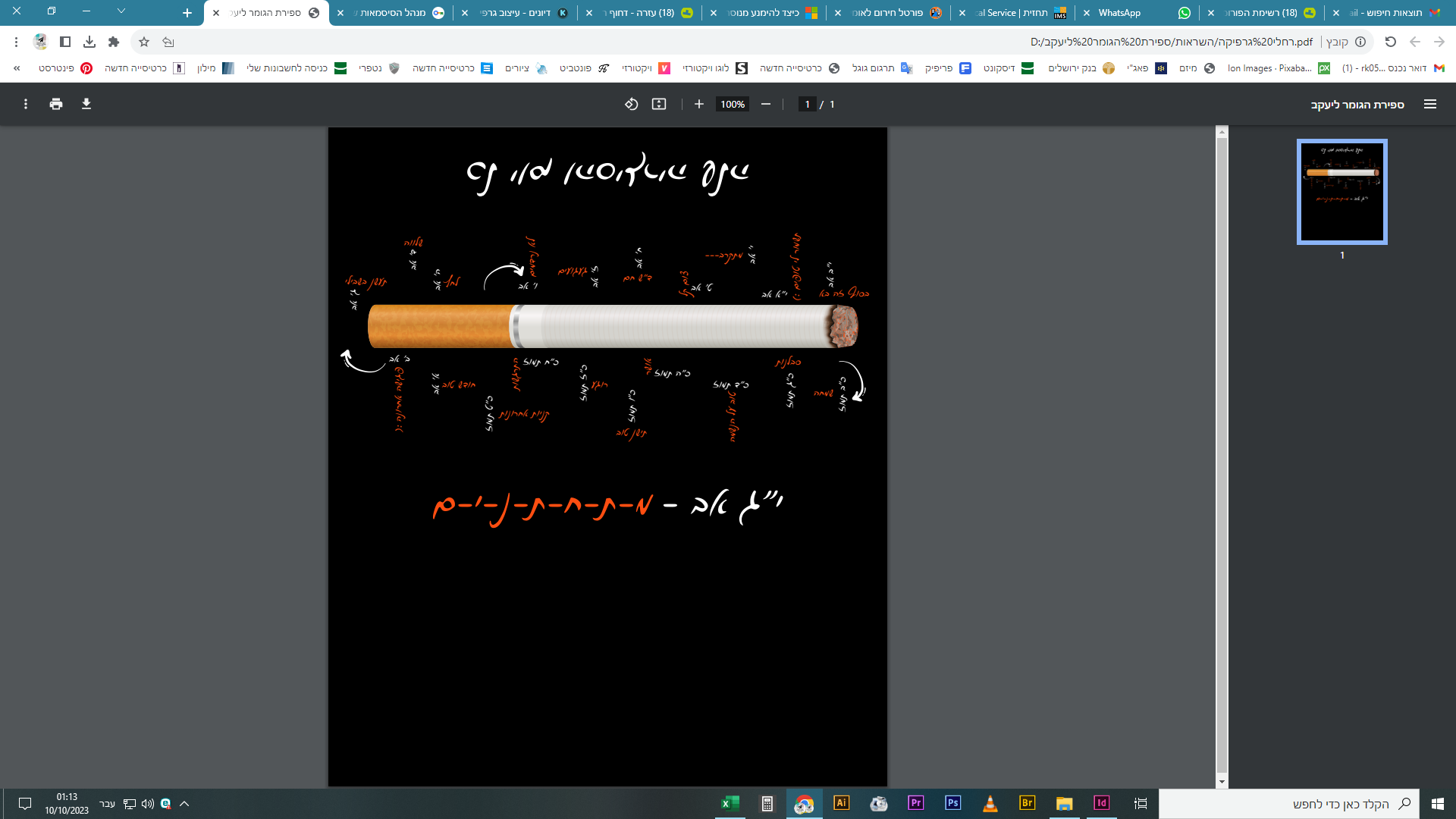
Task: Click the fit to page icon
Action: pos(659,104)
